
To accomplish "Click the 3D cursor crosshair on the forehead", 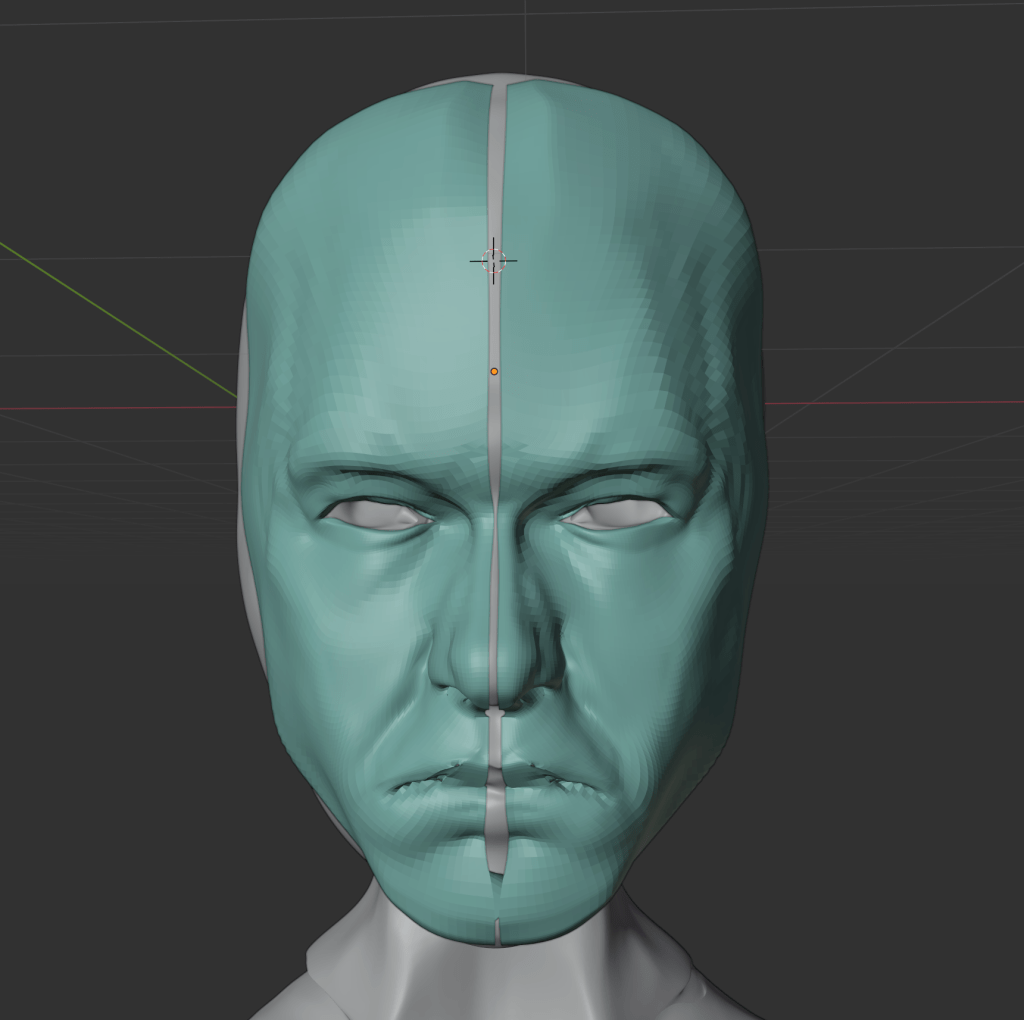I will click(493, 260).
